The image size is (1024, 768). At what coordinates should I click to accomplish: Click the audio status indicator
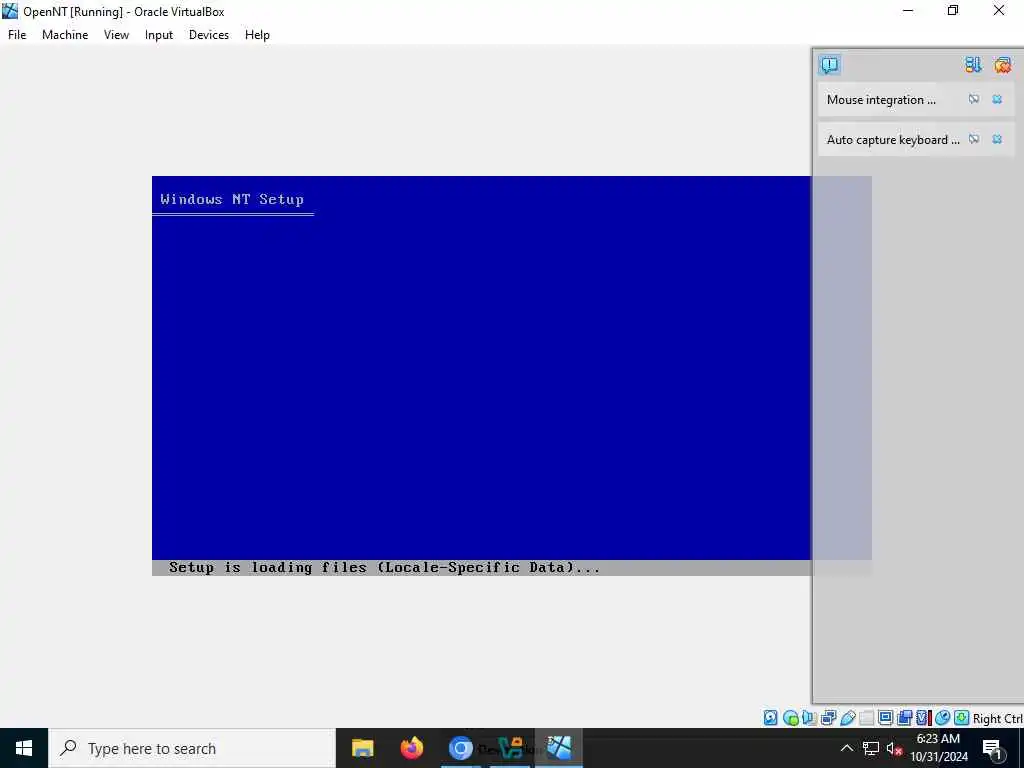tap(809, 718)
